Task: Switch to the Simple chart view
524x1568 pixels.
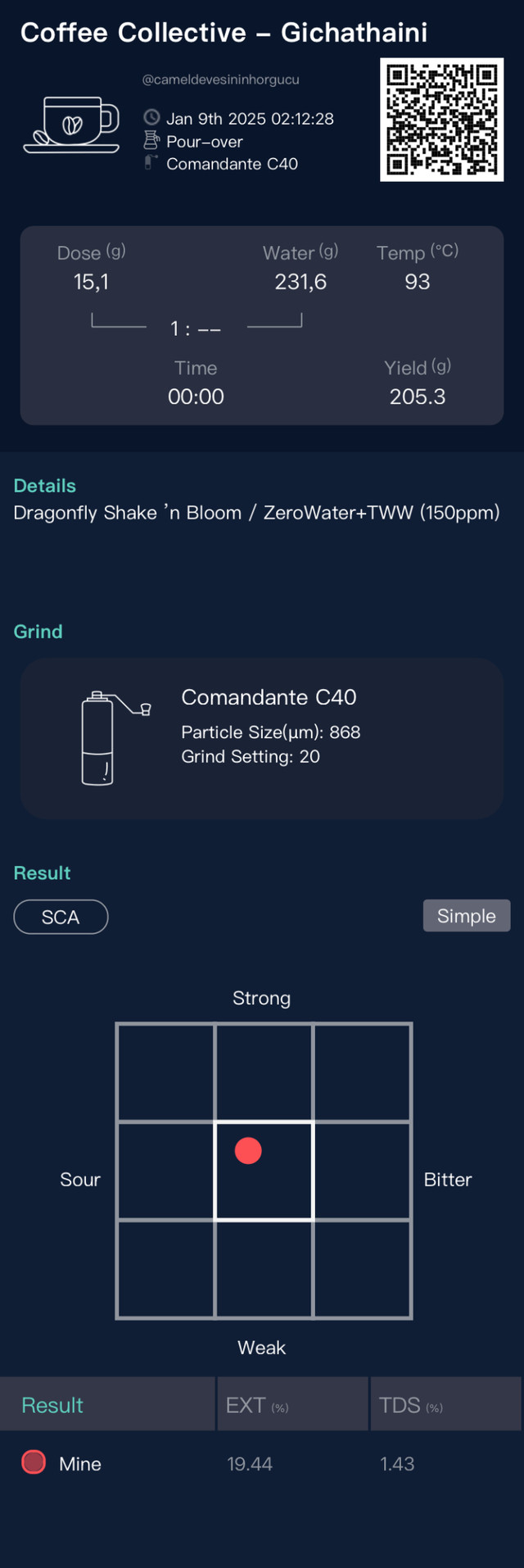Action: 467,916
